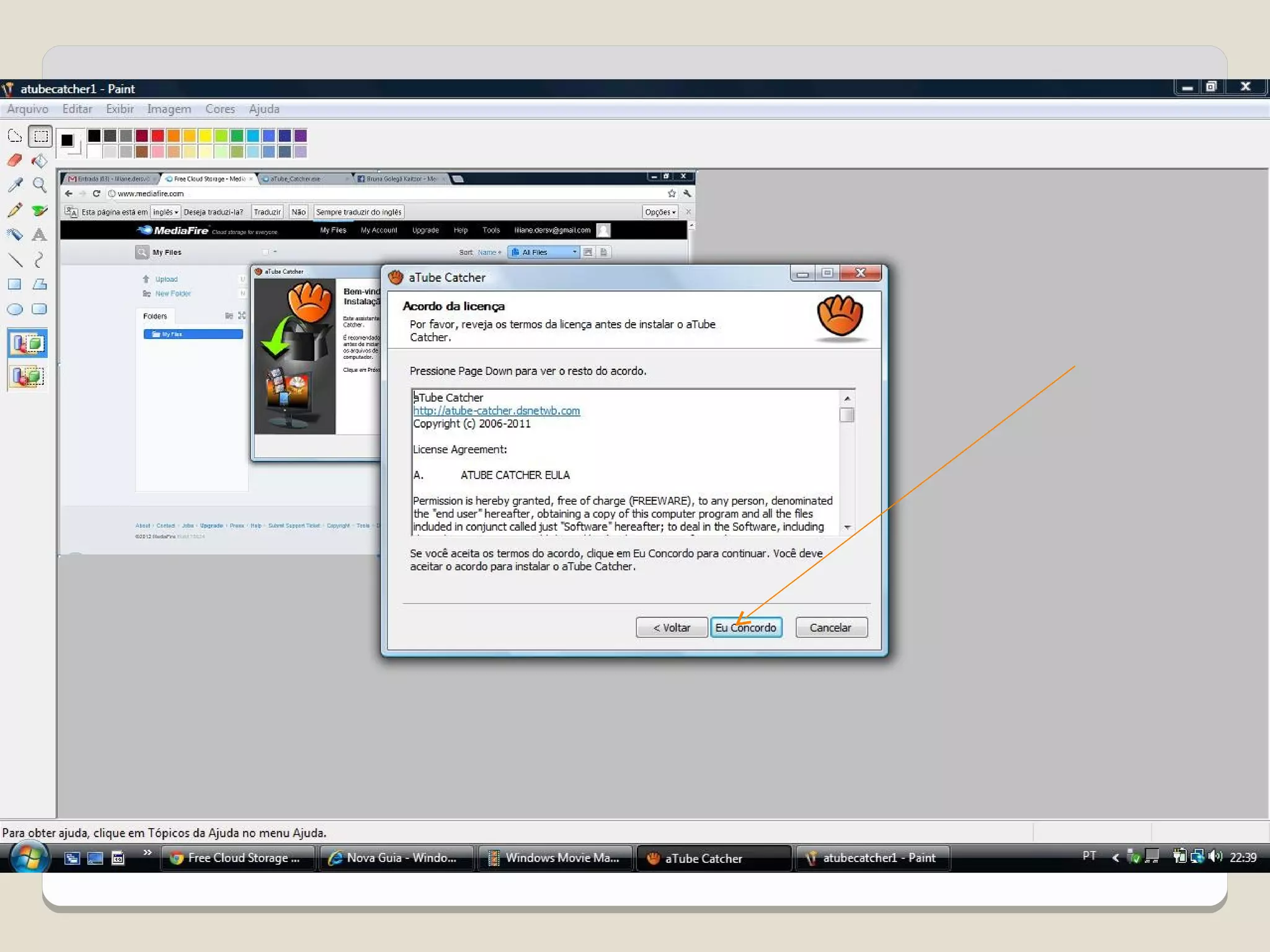Select the Ellipse shape tool
Image resolution: width=1270 pixels, height=952 pixels.
15,309
